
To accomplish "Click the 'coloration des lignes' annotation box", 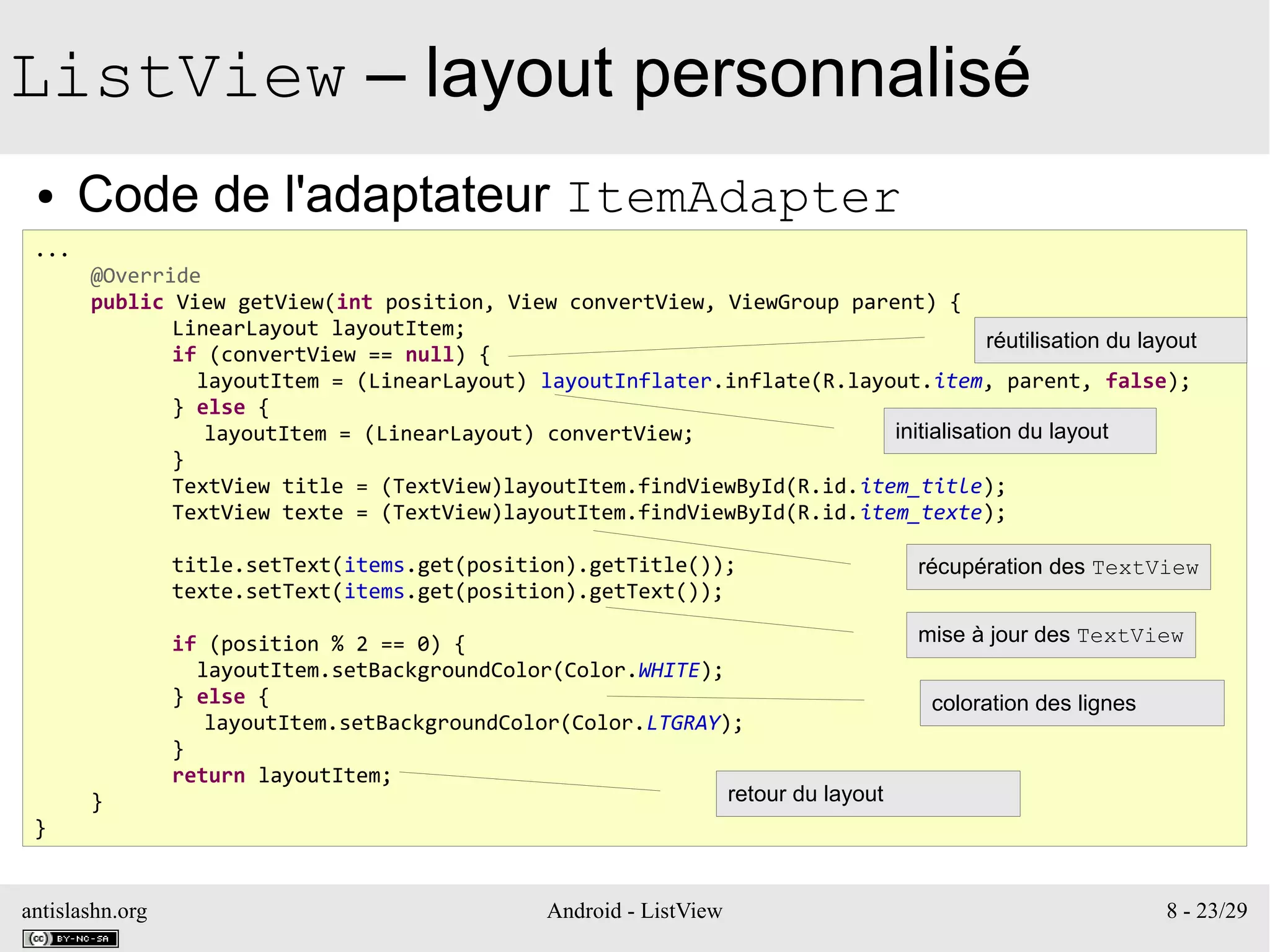I will coord(1072,703).
